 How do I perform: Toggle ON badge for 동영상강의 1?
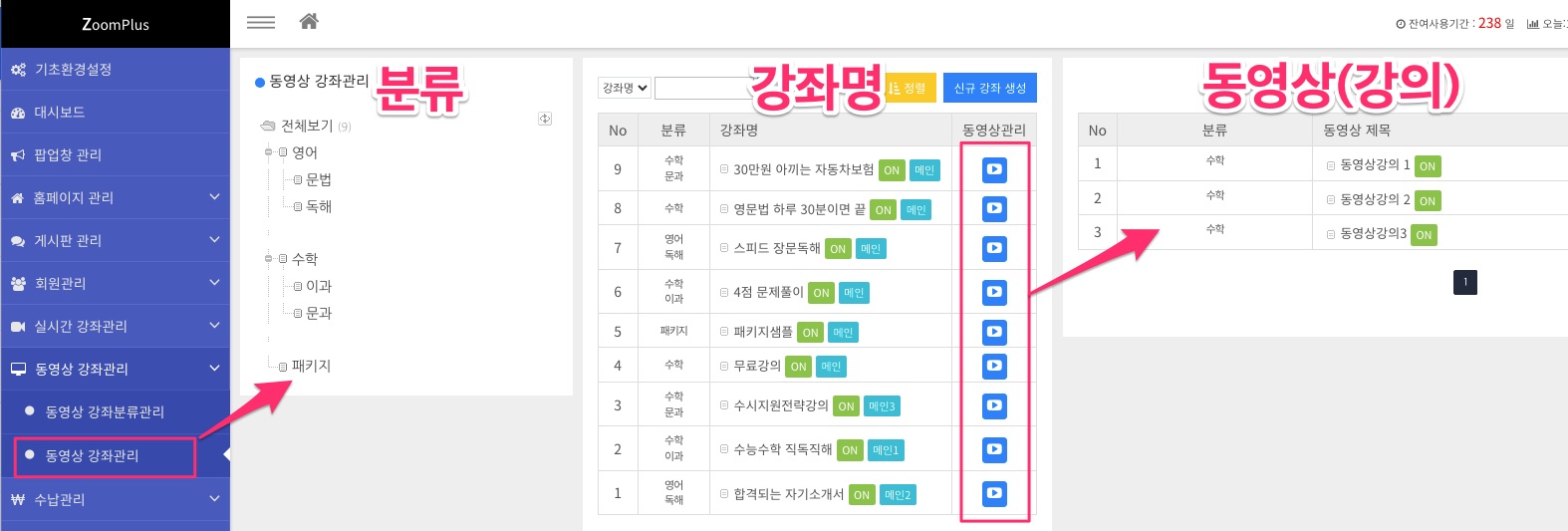[x=1427, y=166]
